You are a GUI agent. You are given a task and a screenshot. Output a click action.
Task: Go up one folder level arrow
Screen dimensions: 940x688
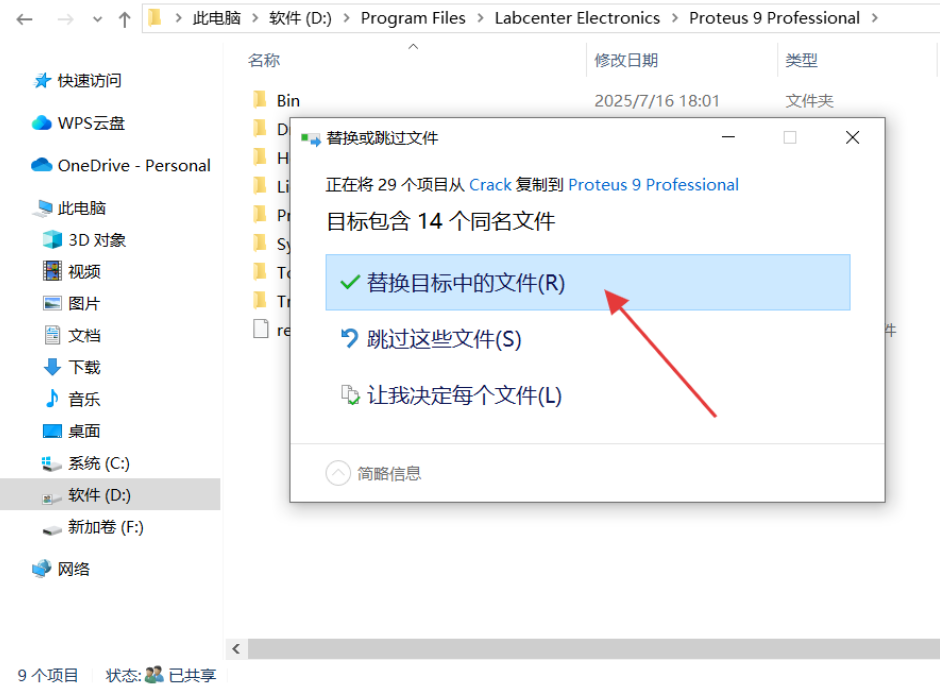pyautogui.click(x=124, y=20)
